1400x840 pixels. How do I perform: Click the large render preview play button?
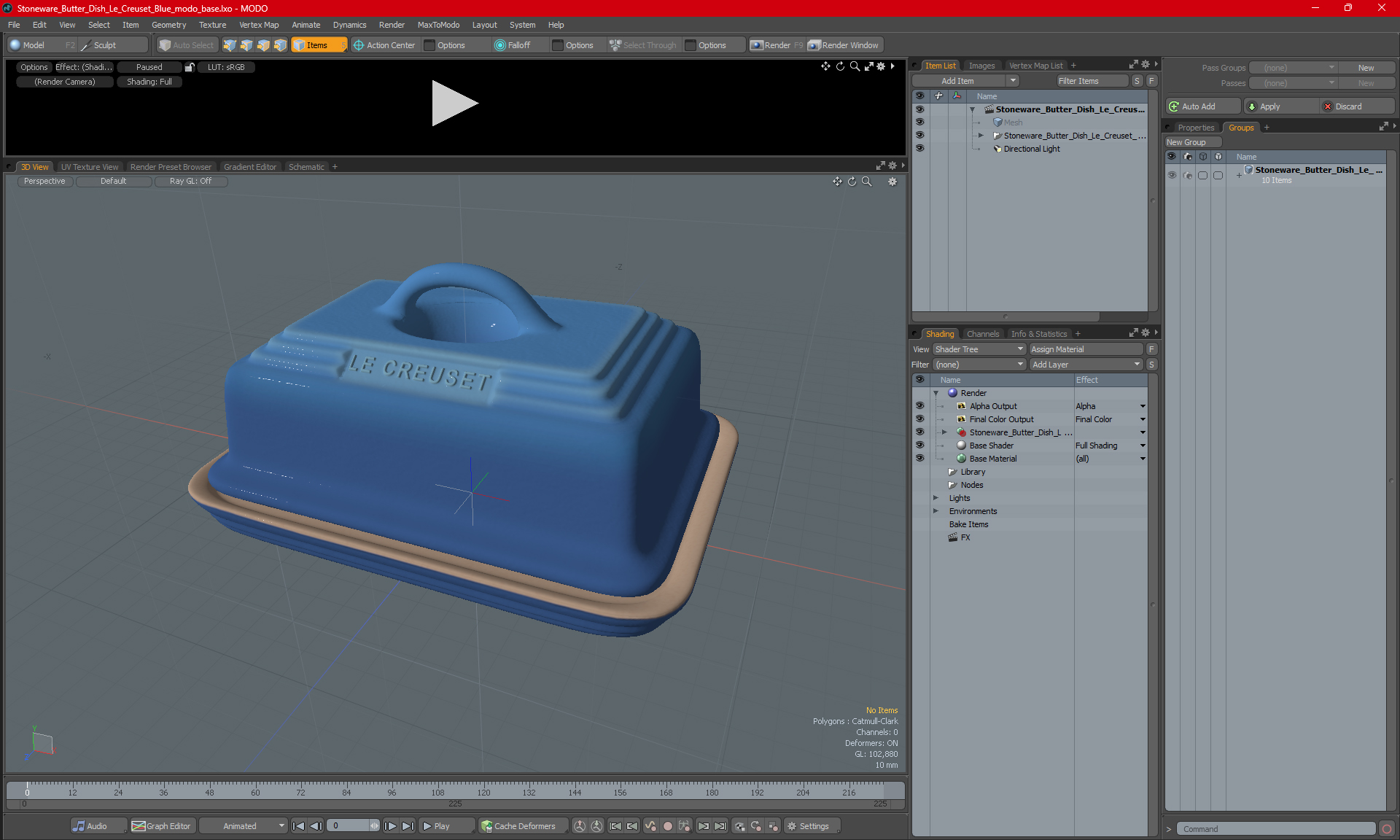coord(454,103)
